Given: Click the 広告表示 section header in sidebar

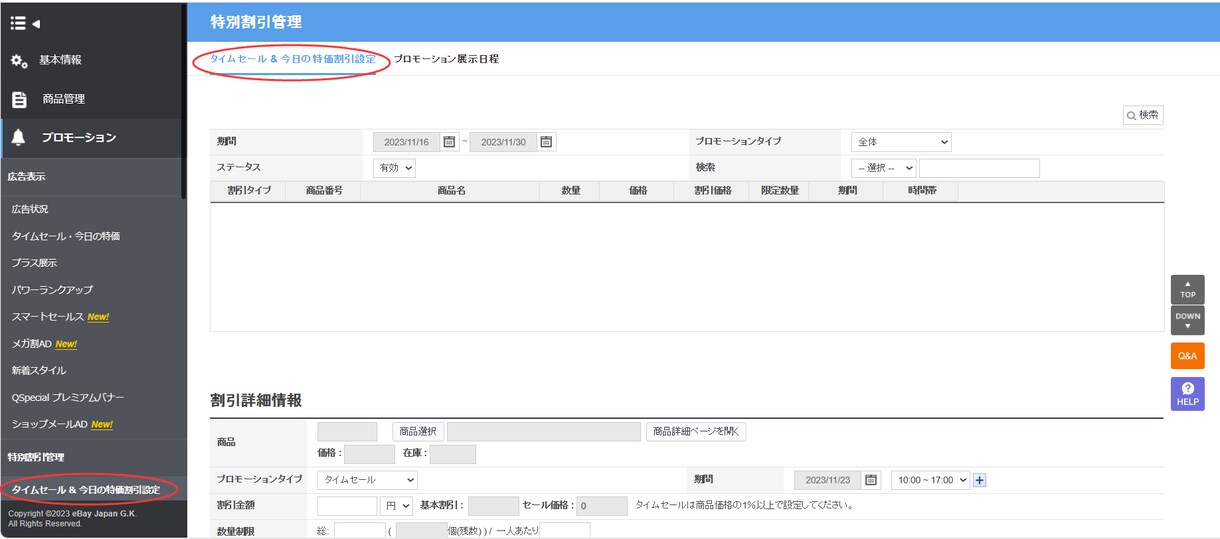Looking at the screenshot, I should click(28, 177).
